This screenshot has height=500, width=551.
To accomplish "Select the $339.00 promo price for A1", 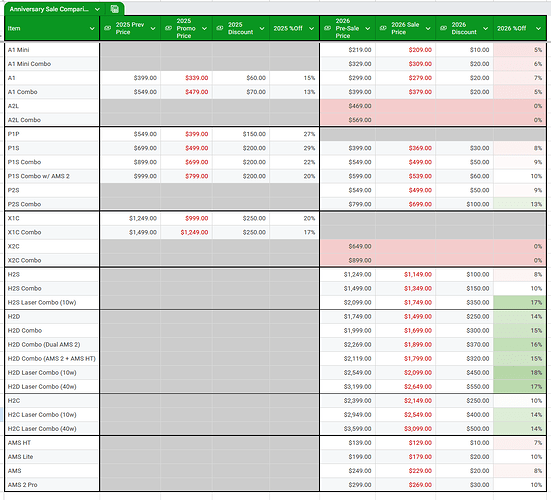I will (186, 78).
